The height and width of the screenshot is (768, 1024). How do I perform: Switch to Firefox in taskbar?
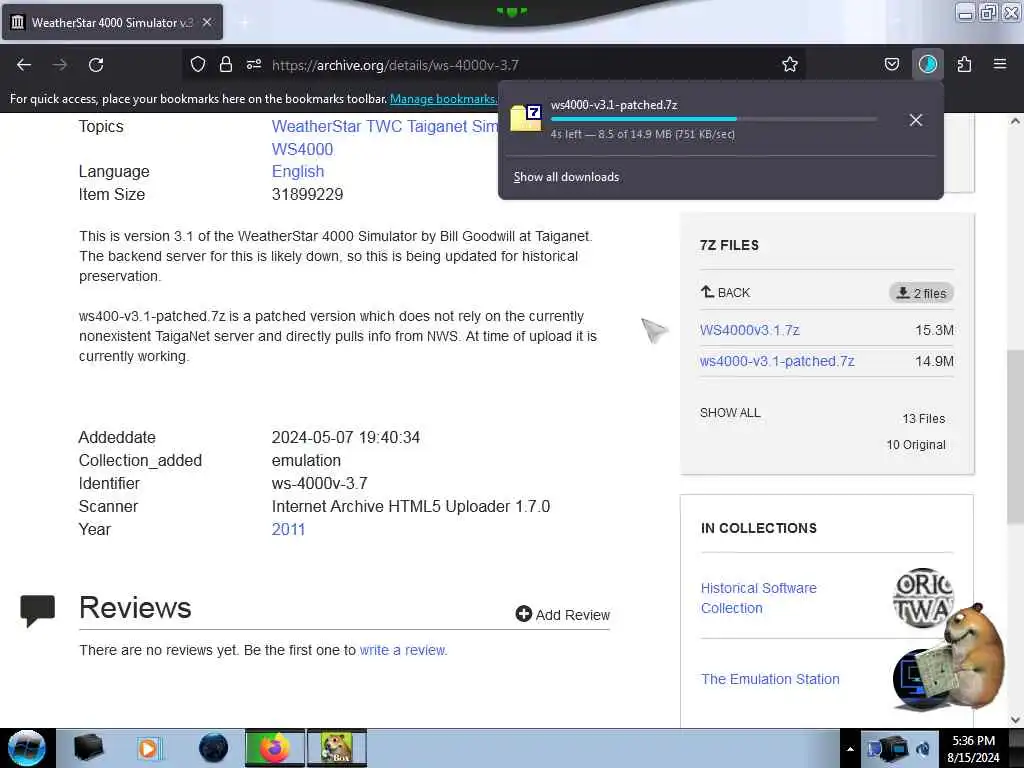274,748
